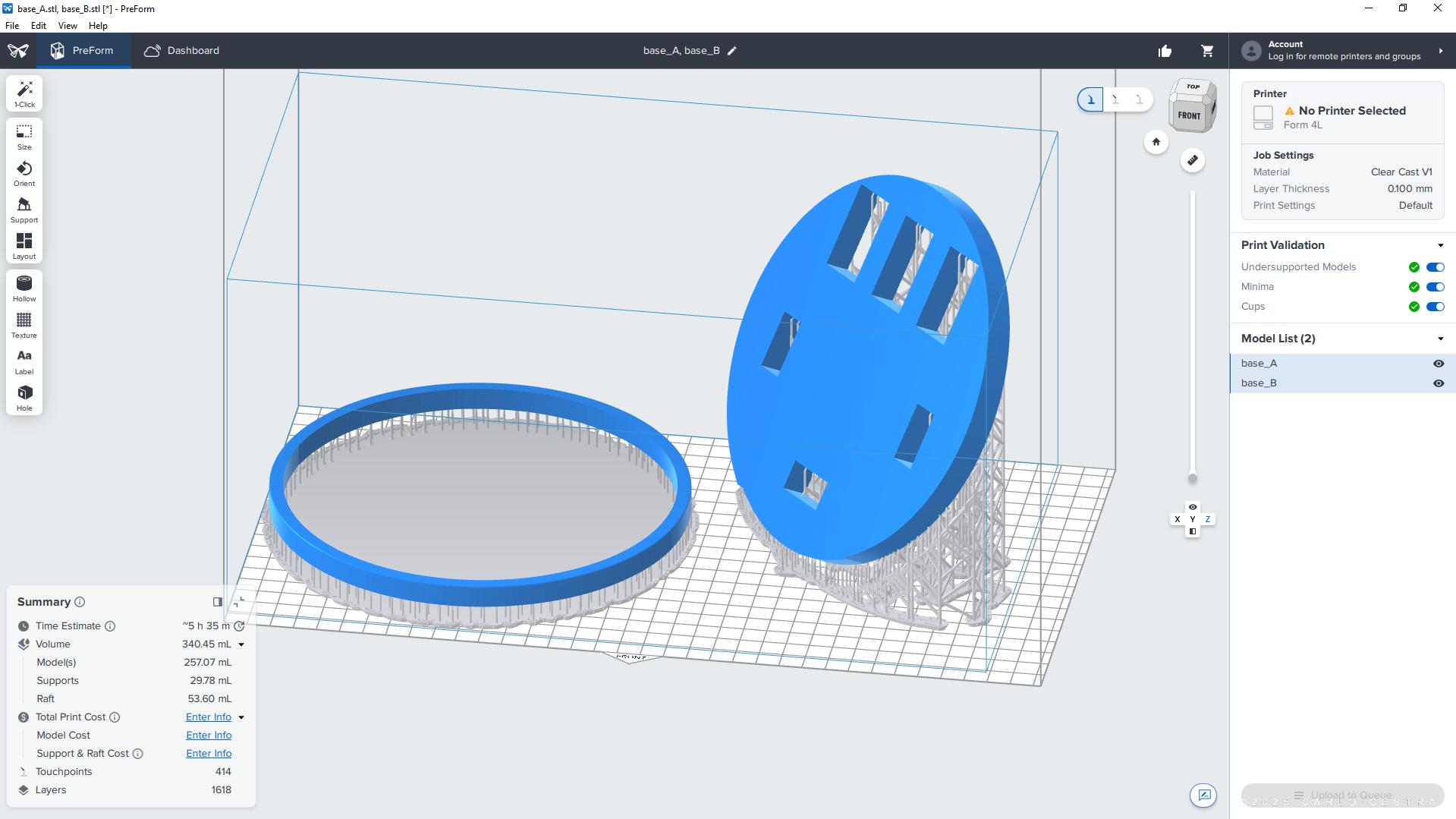Switch to the Dashboard tab
This screenshot has height=819, width=1456.
[x=182, y=51]
